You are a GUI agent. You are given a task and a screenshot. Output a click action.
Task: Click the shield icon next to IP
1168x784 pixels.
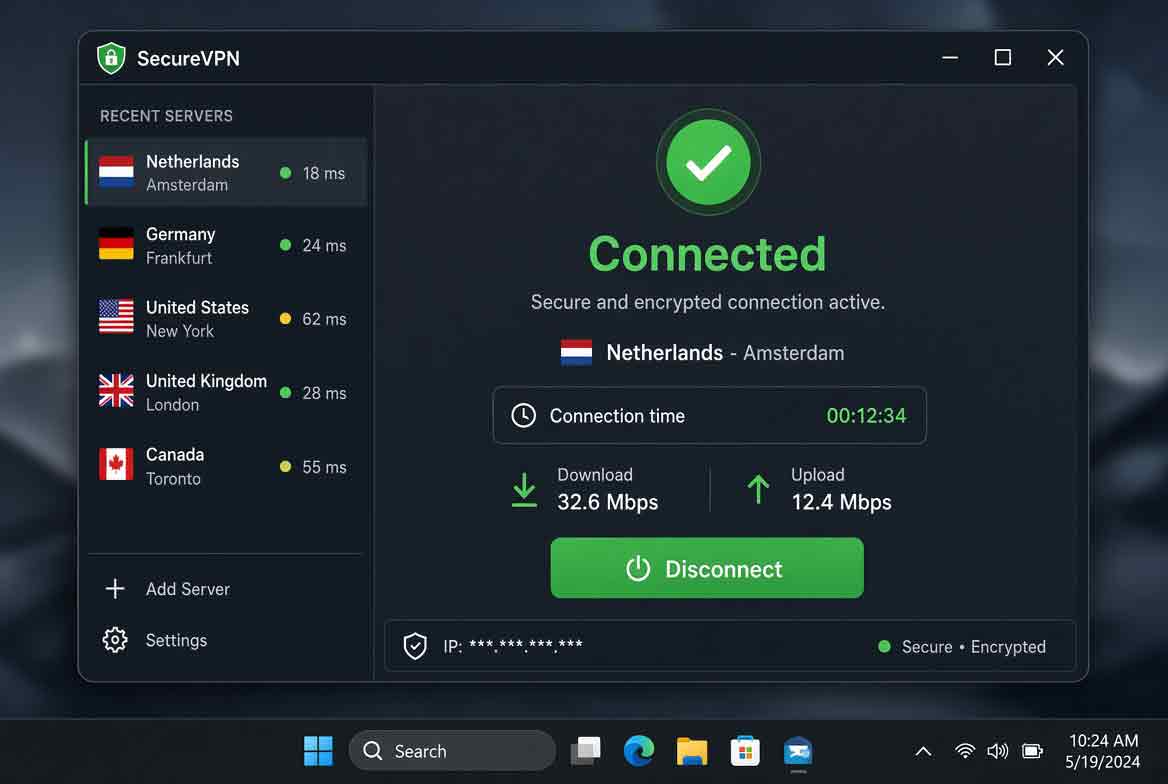point(415,646)
